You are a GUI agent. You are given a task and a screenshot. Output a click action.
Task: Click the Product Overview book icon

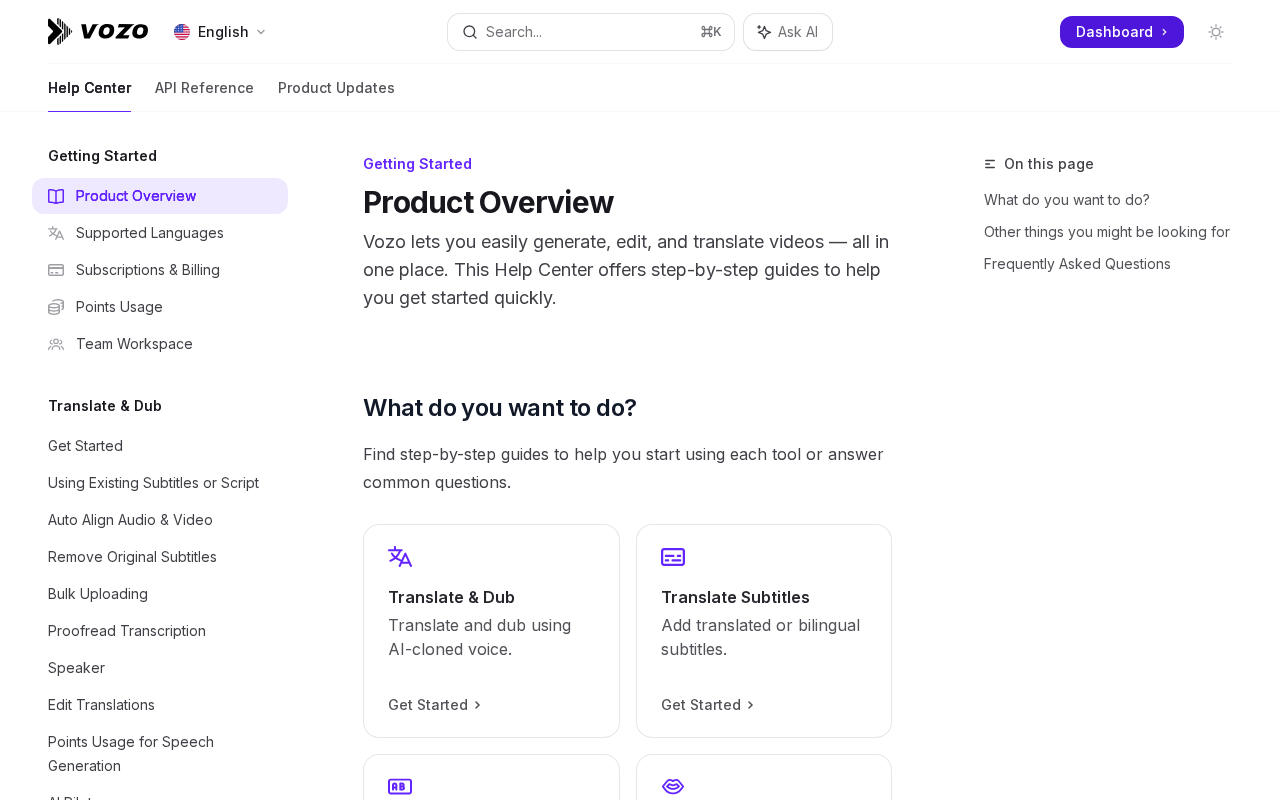(x=56, y=196)
